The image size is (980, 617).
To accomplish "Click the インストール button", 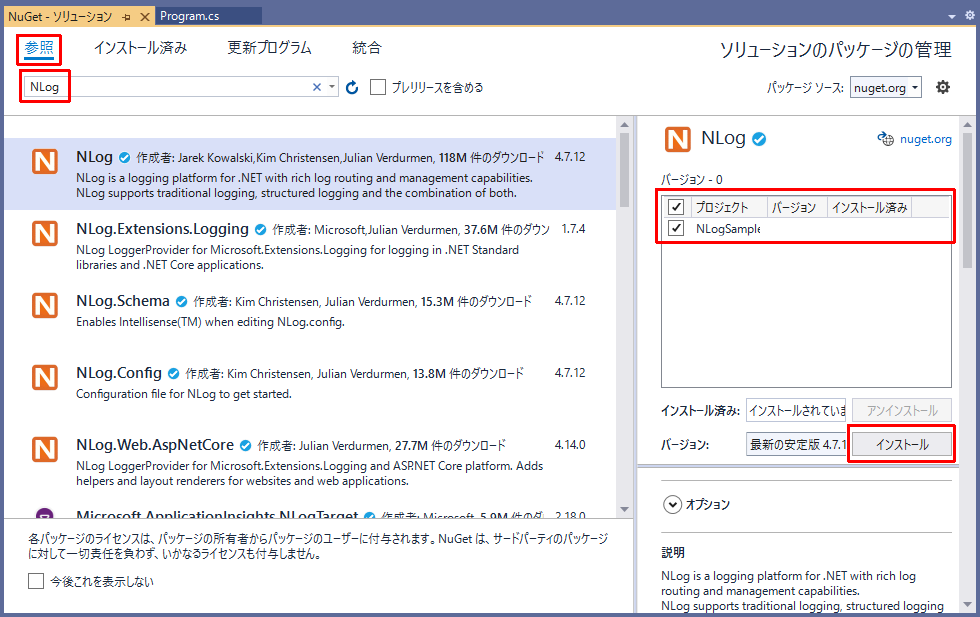I will tap(901, 443).
